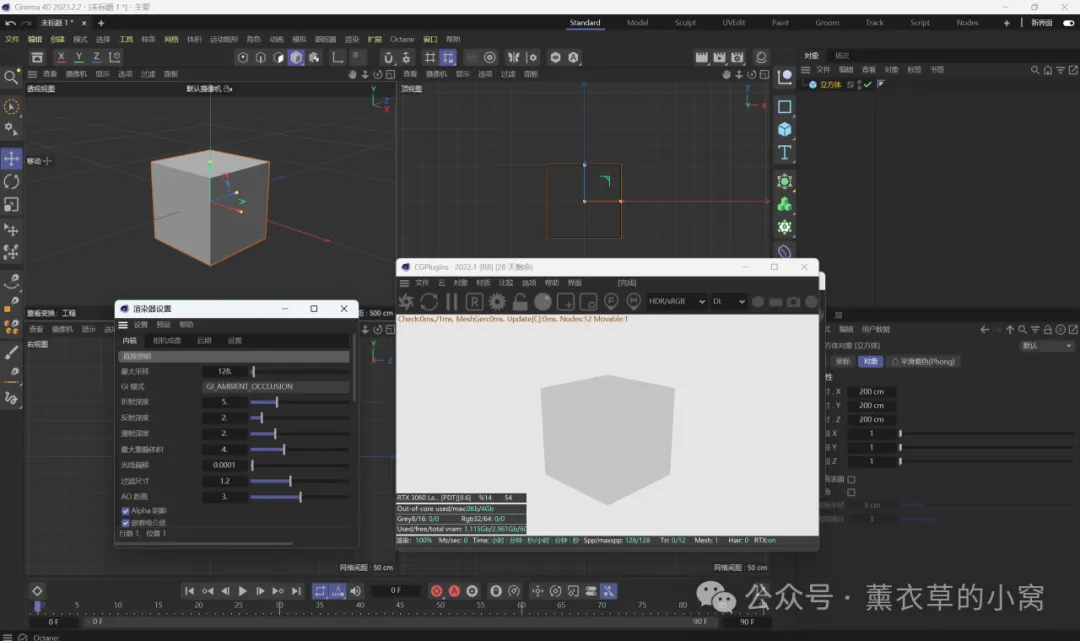Image resolution: width=1080 pixels, height=641 pixels.
Task: Toggle the Z axis lock
Action: point(96,57)
